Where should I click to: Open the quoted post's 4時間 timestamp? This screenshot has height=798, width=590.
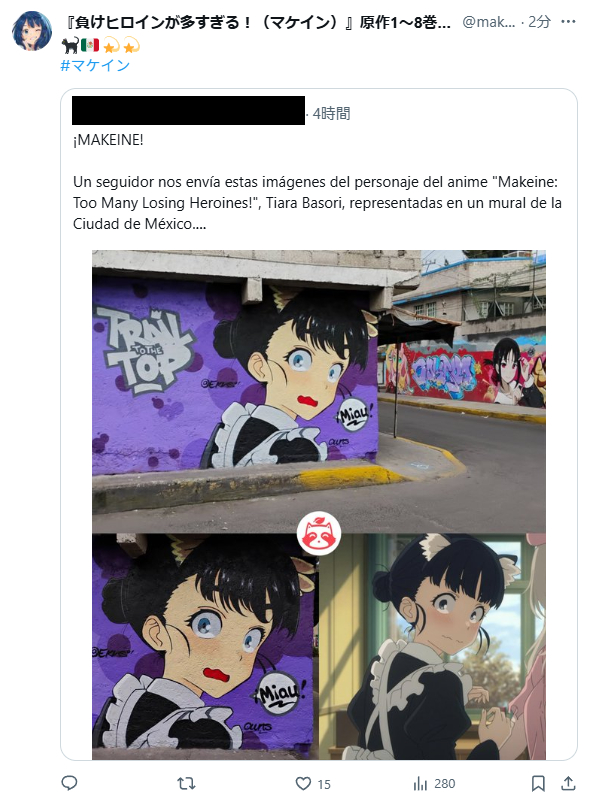pyautogui.click(x=331, y=113)
